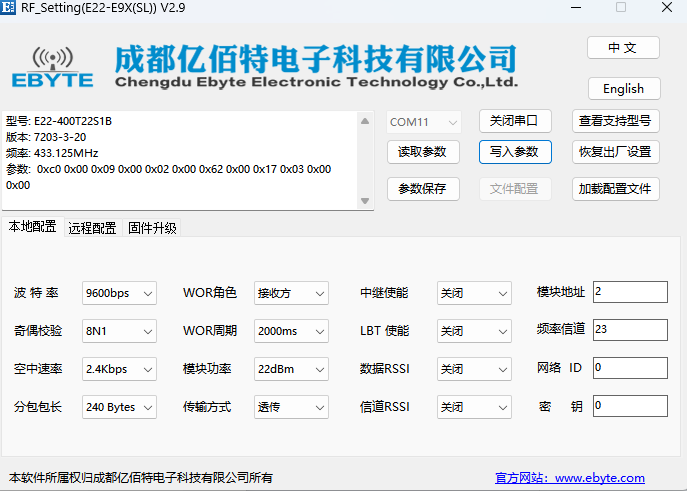Open the 固件升级 tab
This screenshot has width=687, height=491.
point(152,228)
